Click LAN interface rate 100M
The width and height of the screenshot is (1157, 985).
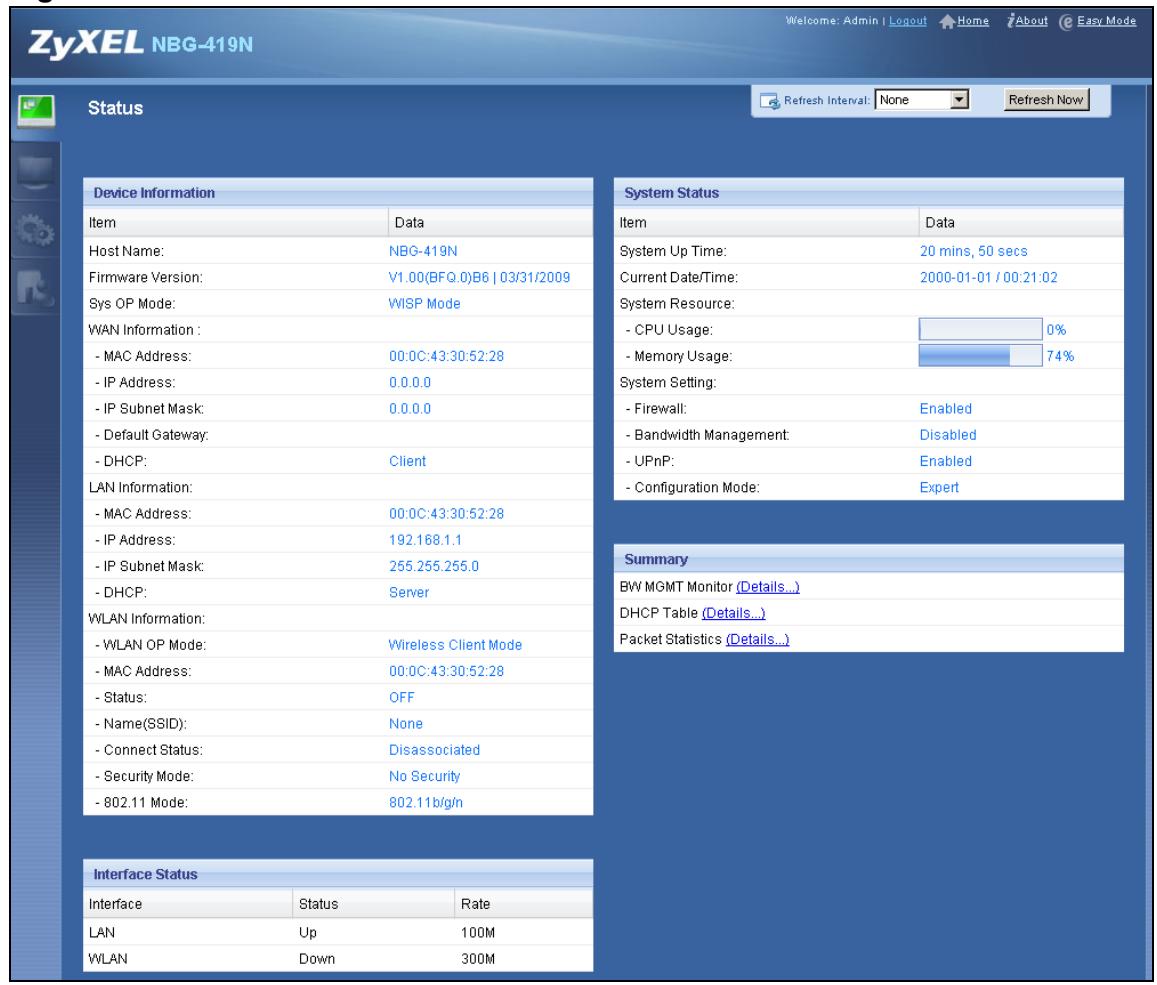pyautogui.click(x=477, y=933)
